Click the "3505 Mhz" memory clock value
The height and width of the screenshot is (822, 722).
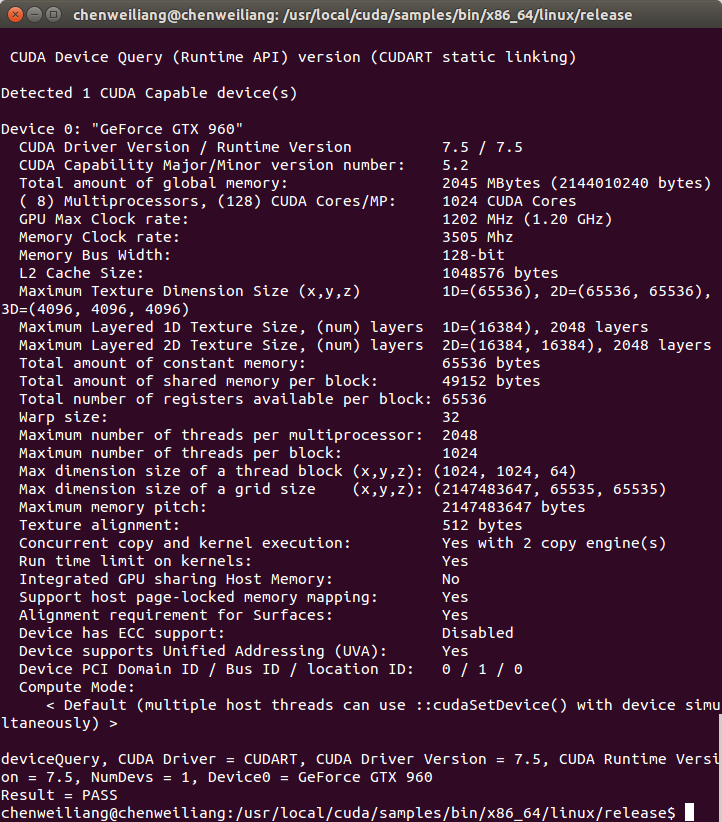click(477, 237)
